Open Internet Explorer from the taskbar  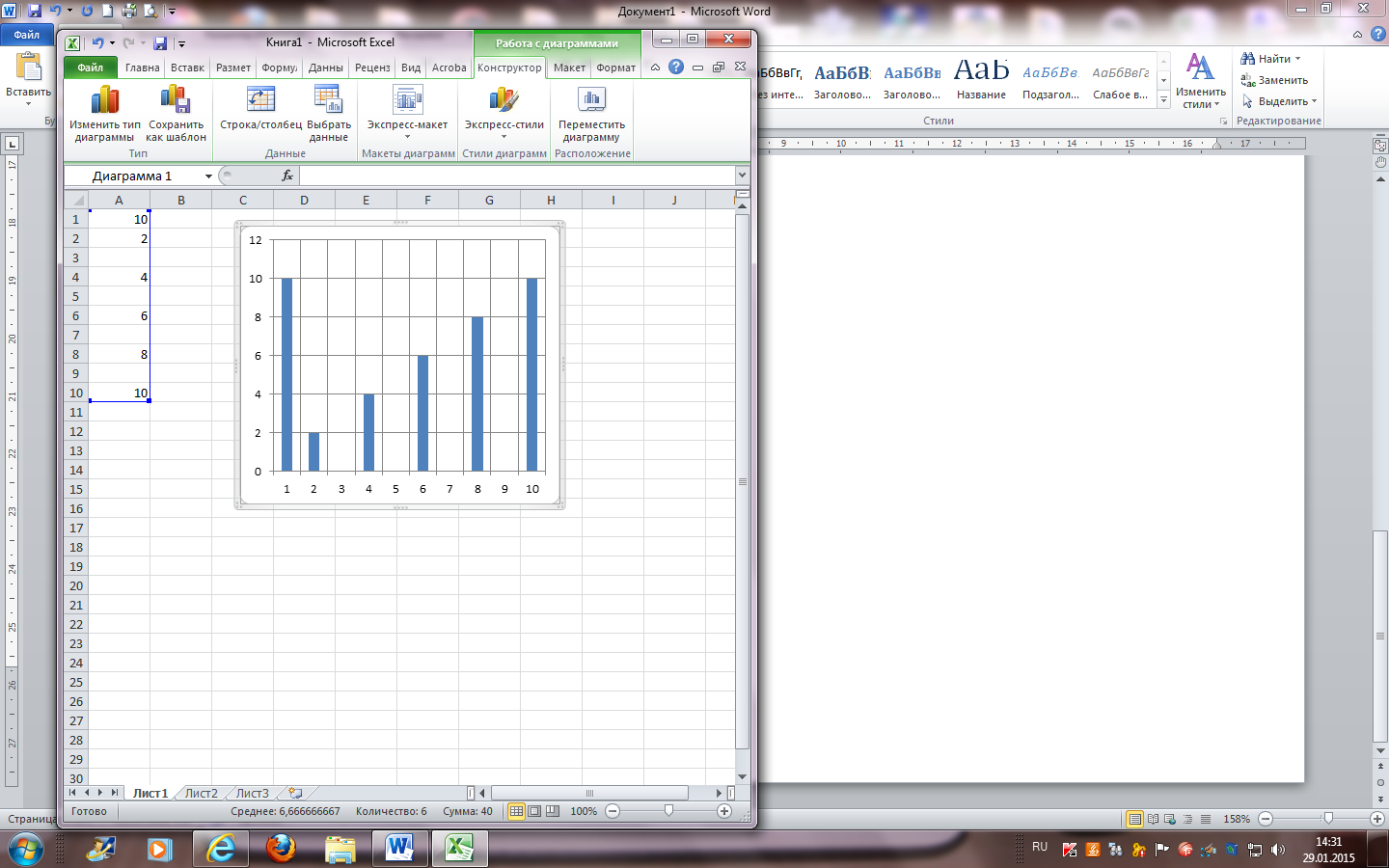(221, 849)
